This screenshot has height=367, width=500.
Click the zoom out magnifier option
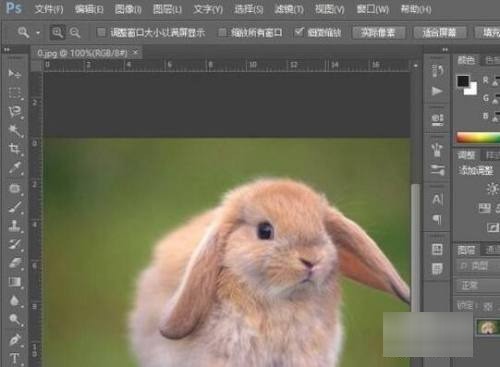(x=75, y=33)
